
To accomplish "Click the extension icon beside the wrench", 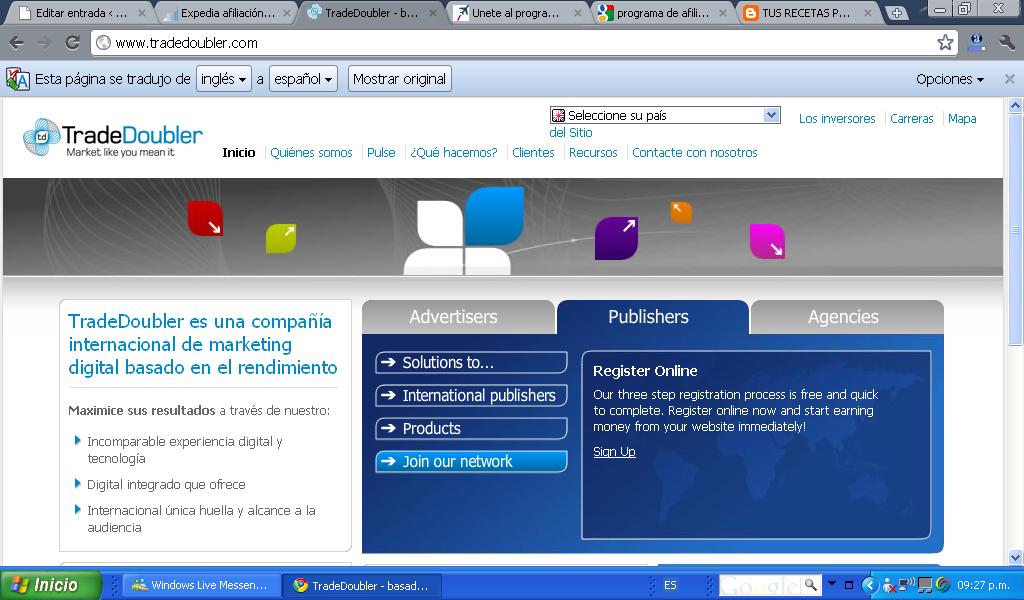I will pyautogui.click(x=977, y=43).
